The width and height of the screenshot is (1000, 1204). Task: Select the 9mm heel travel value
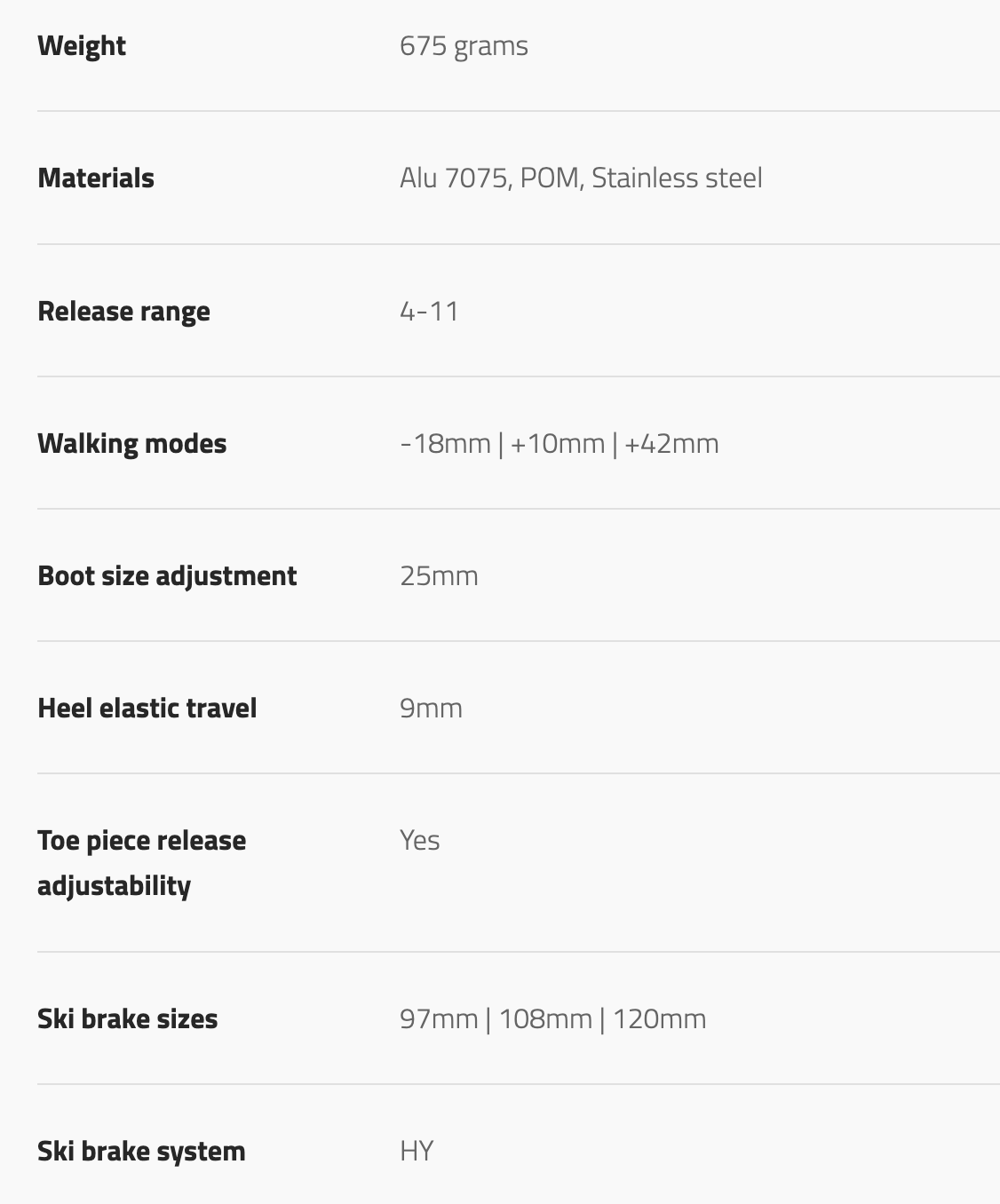click(431, 709)
